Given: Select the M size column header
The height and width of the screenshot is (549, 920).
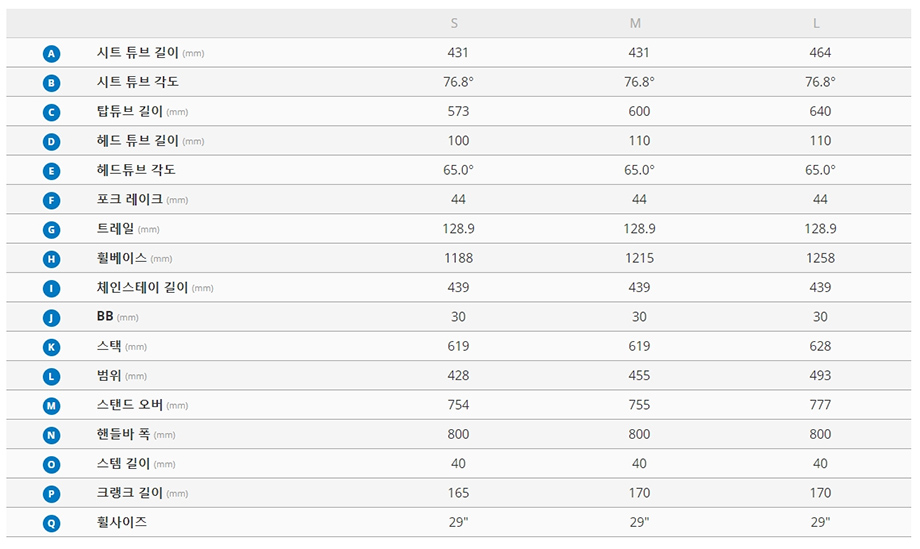Looking at the screenshot, I should [x=636, y=23].
